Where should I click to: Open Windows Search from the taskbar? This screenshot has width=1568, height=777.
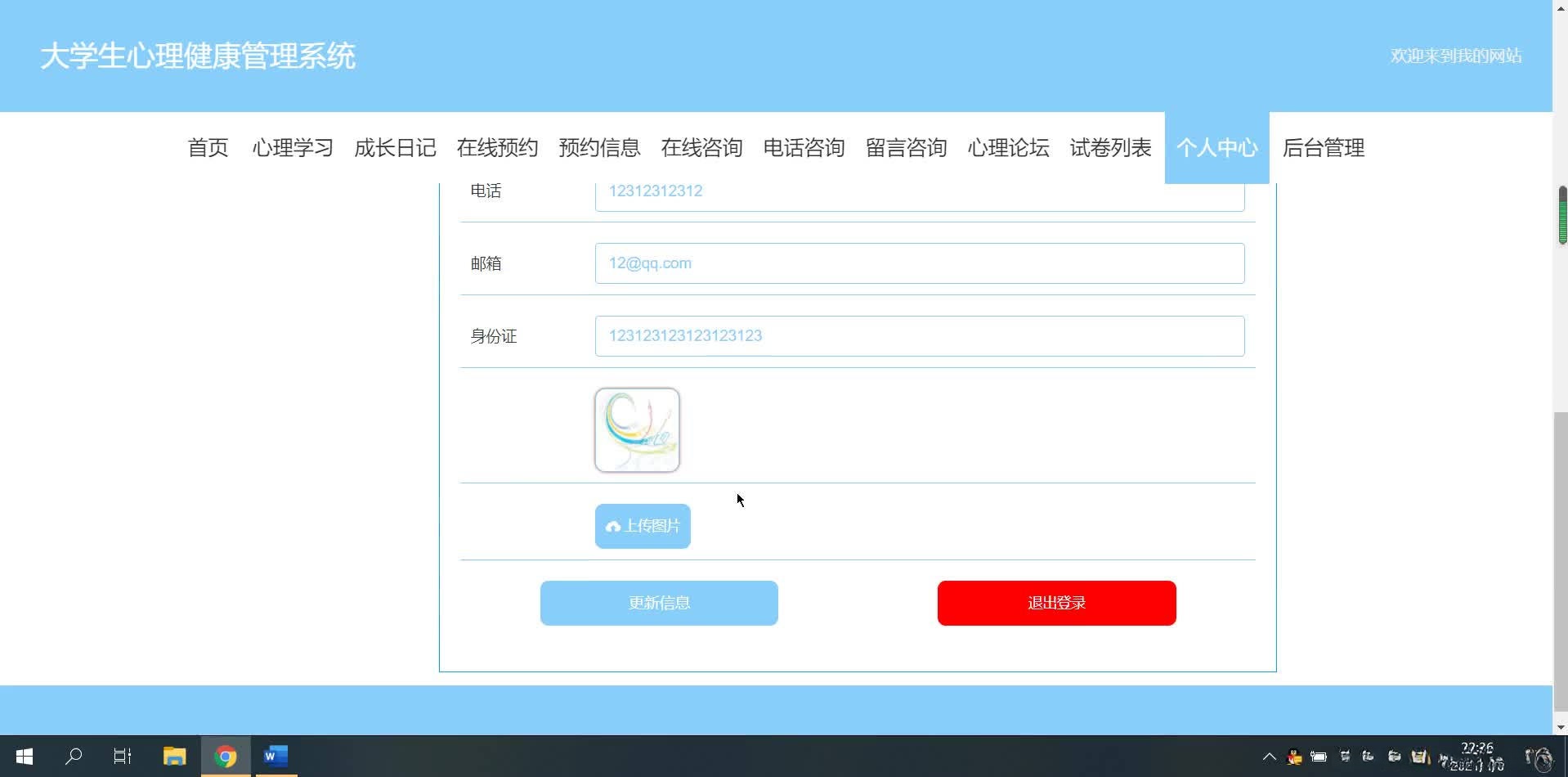(x=74, y=756)
